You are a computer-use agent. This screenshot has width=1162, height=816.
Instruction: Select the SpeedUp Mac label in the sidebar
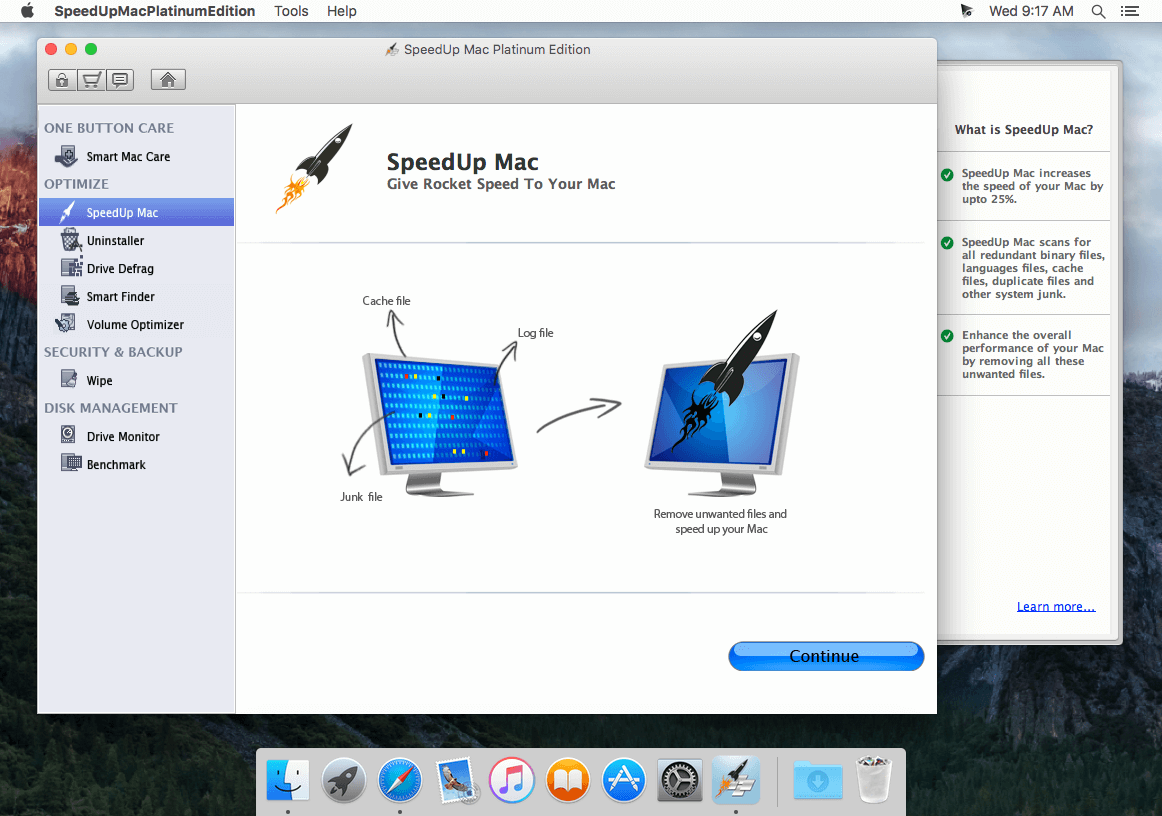122,213
